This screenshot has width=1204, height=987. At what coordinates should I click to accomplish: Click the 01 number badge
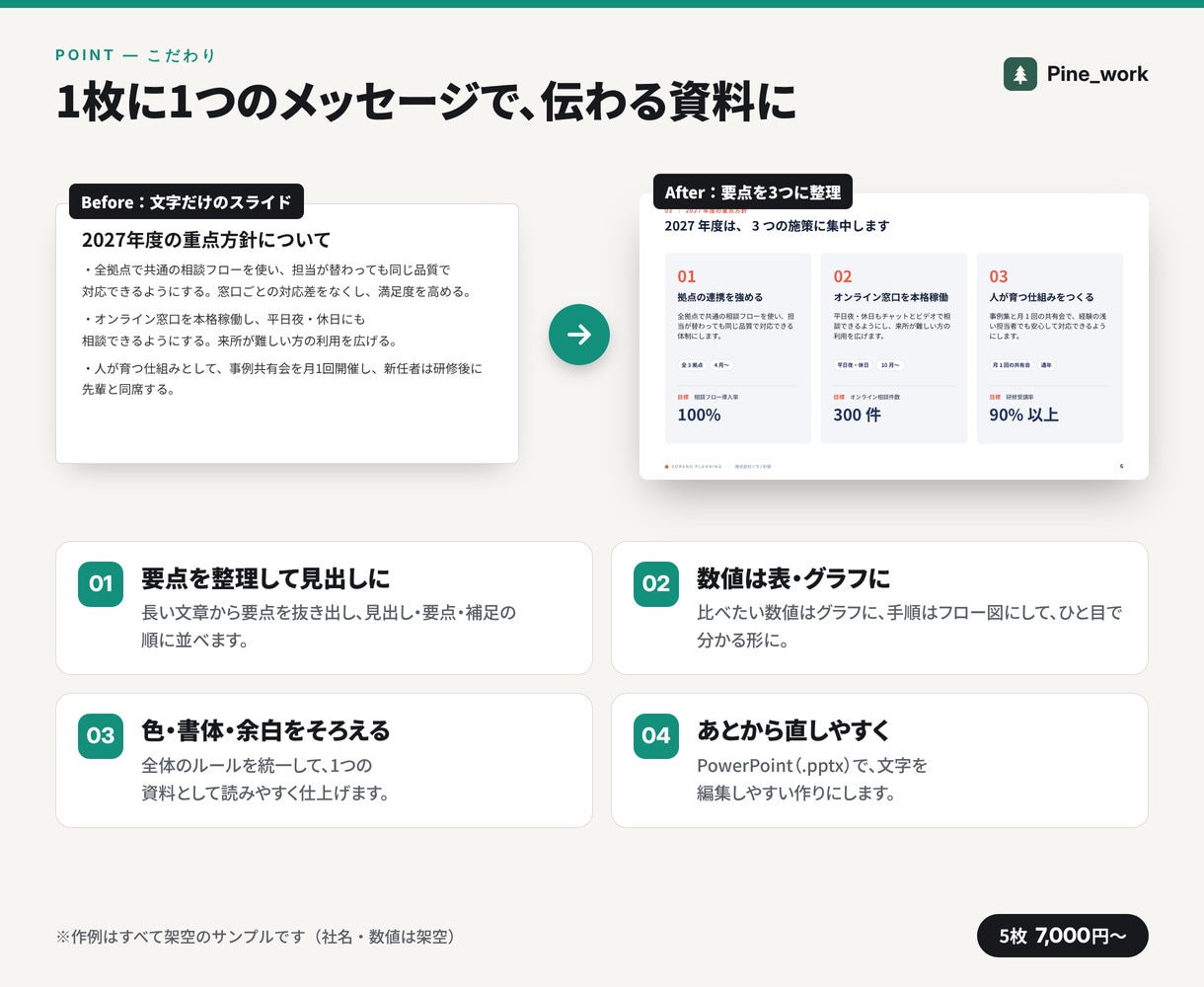tap(101, 583)
